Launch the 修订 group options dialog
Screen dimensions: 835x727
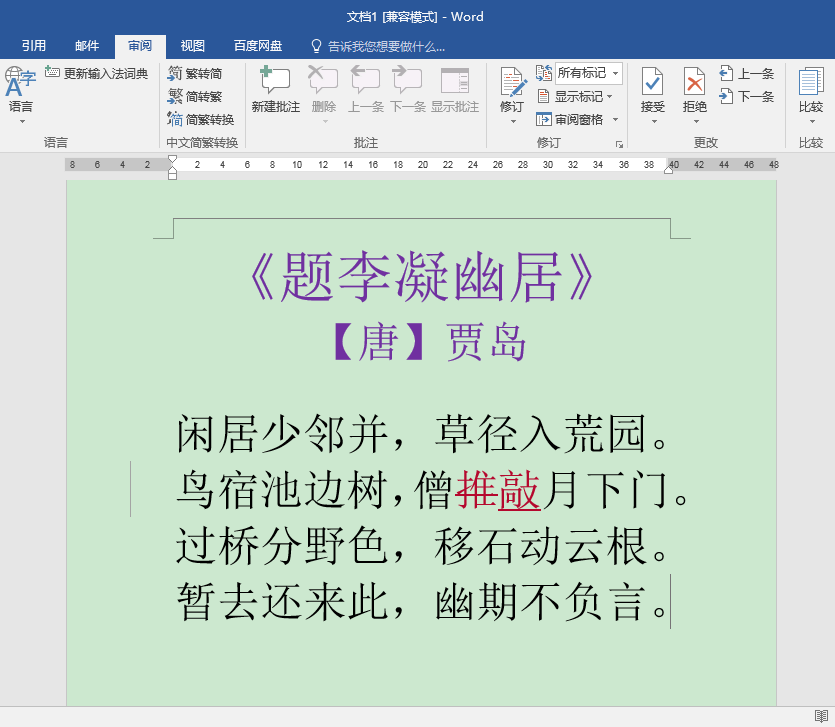click(x=619, y=144)
